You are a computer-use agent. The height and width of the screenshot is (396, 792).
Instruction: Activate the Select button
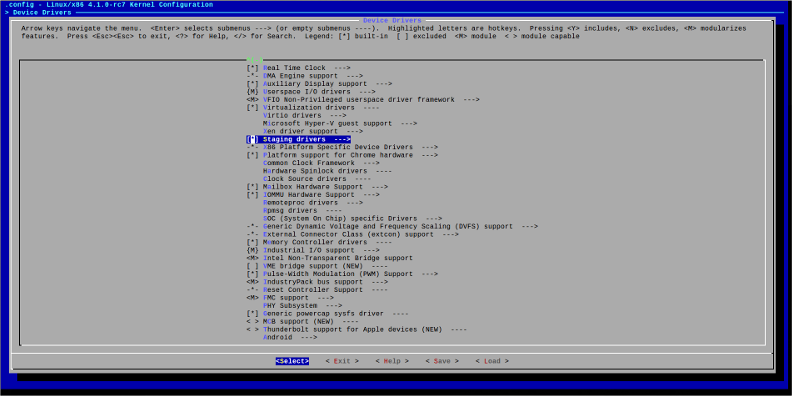(x=292, y=361)
